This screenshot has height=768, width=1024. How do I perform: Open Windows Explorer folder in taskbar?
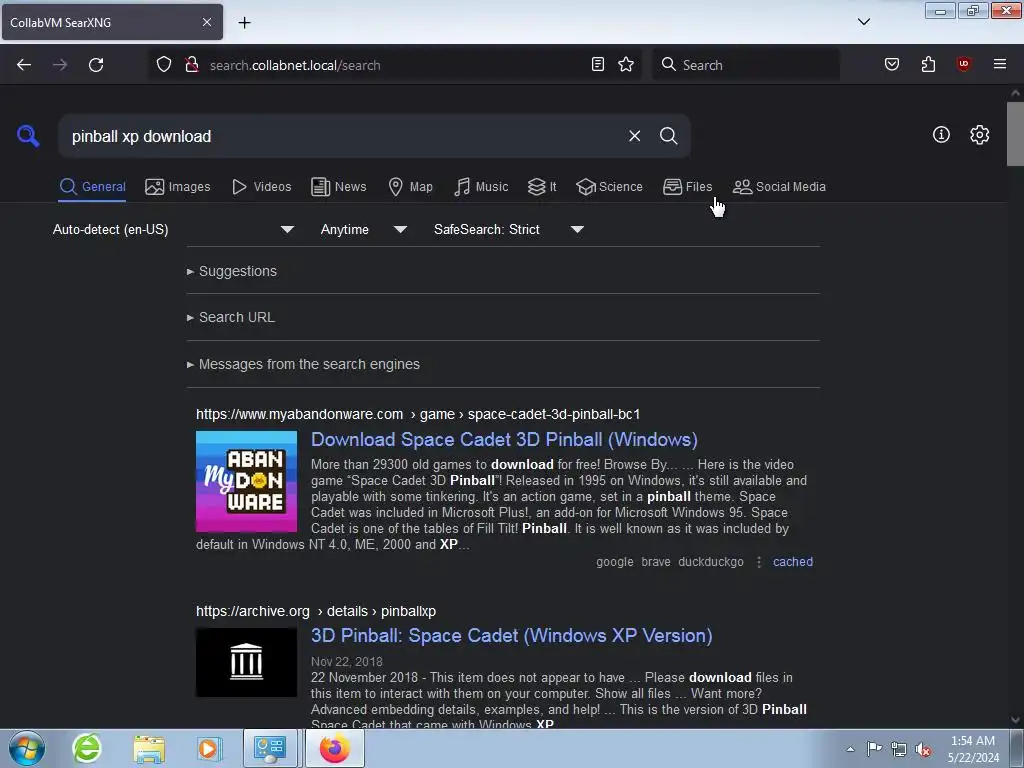coord(149,748)
